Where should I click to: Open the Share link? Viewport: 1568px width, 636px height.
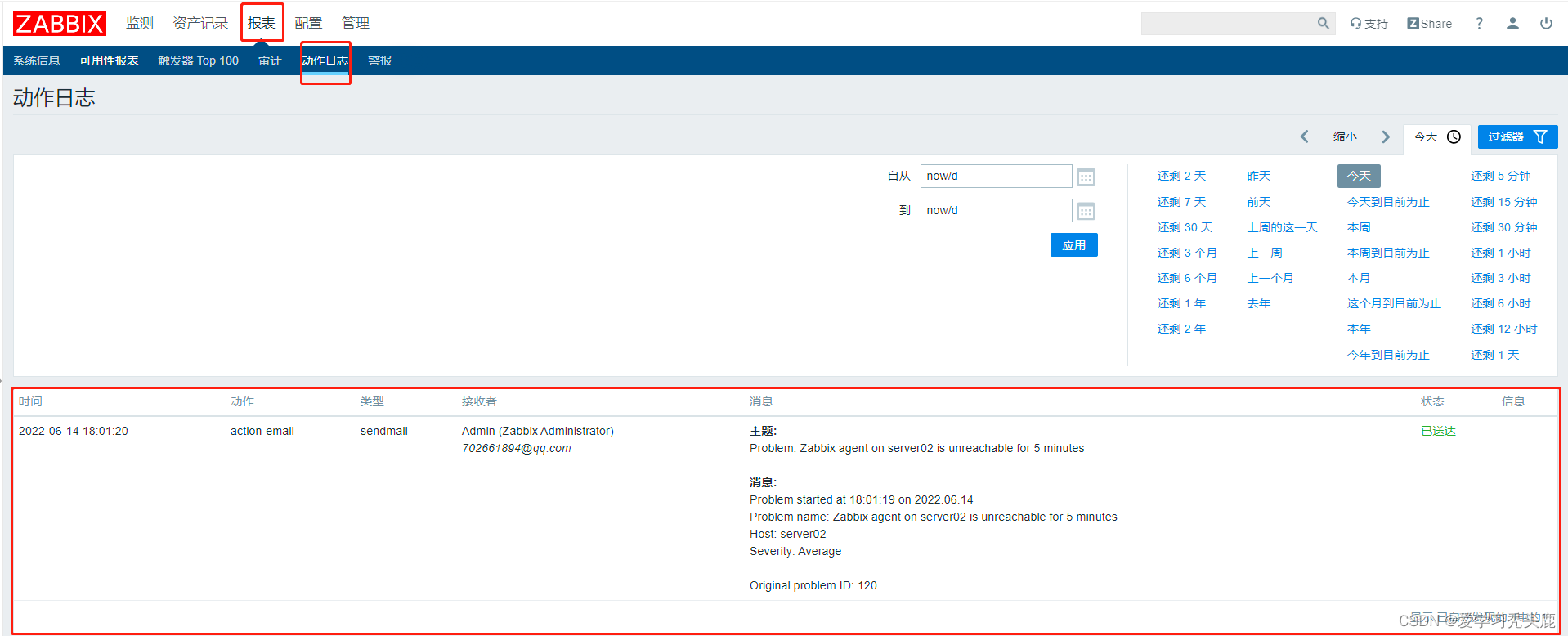pos(1429,24)
